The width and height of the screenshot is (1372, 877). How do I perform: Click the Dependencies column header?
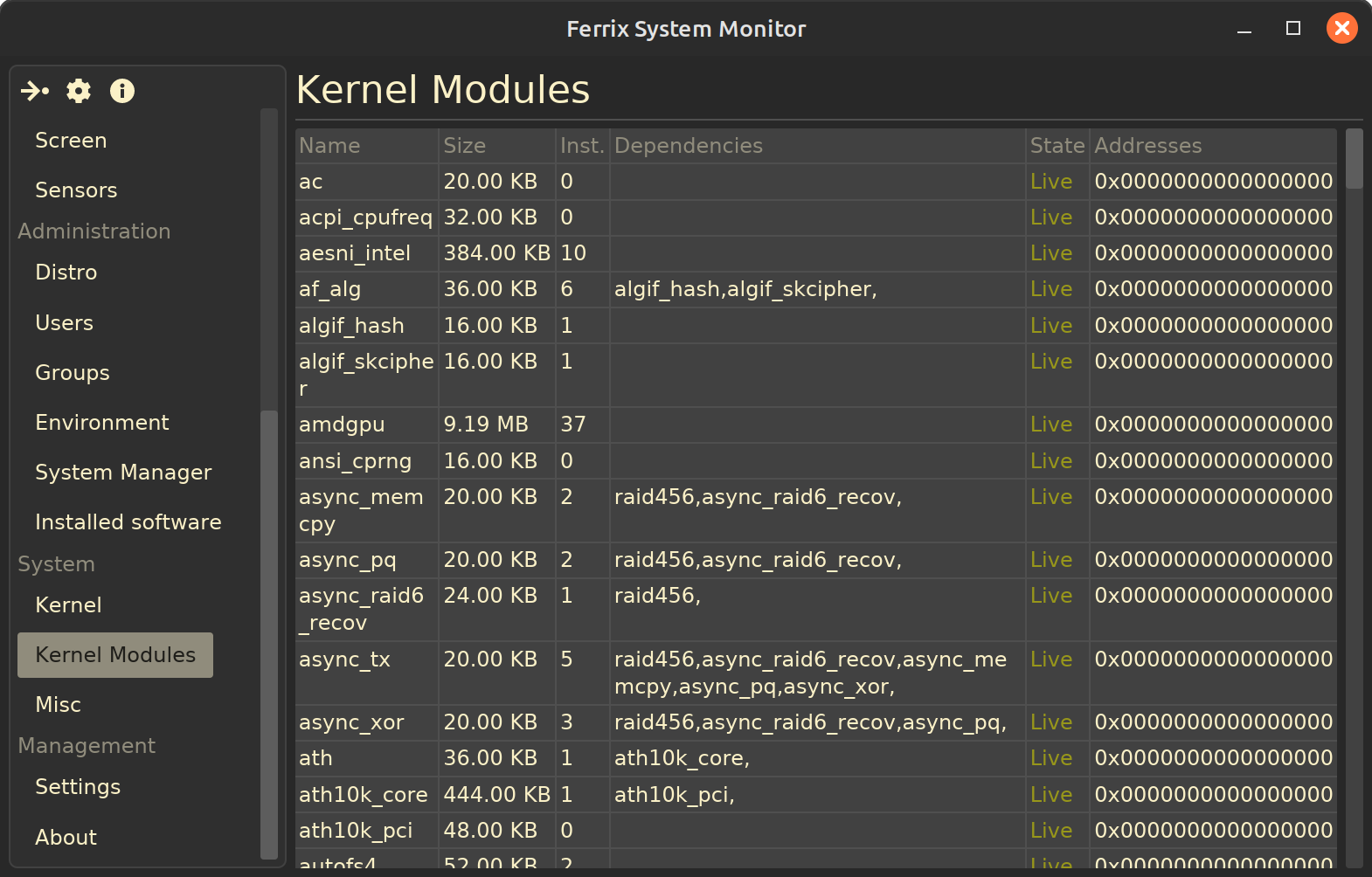point(689,146)
